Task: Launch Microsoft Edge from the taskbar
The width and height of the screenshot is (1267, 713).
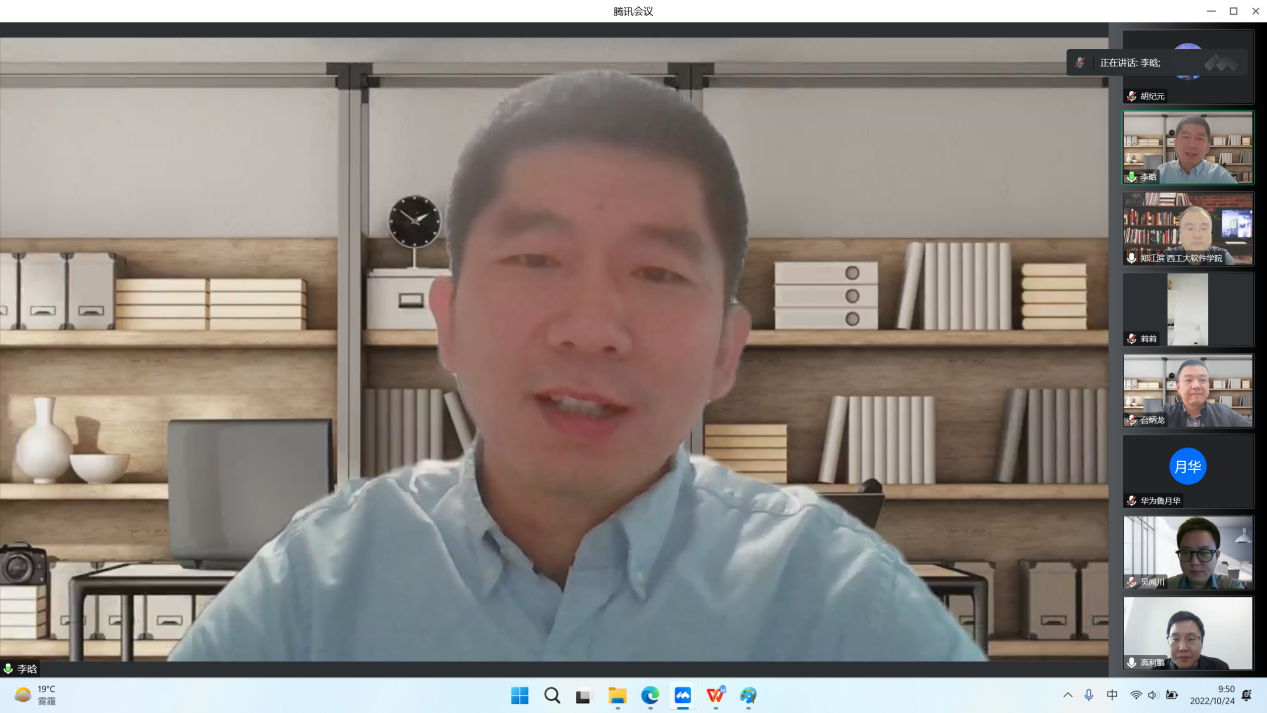Action: (650, 695)
